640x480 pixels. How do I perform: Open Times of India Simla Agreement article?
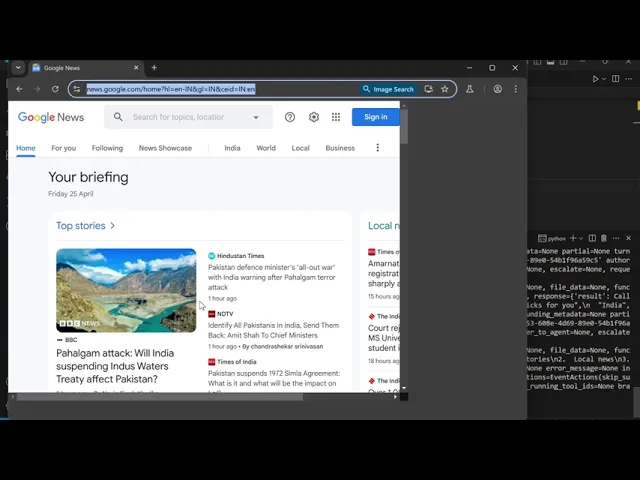coord(274,378)
